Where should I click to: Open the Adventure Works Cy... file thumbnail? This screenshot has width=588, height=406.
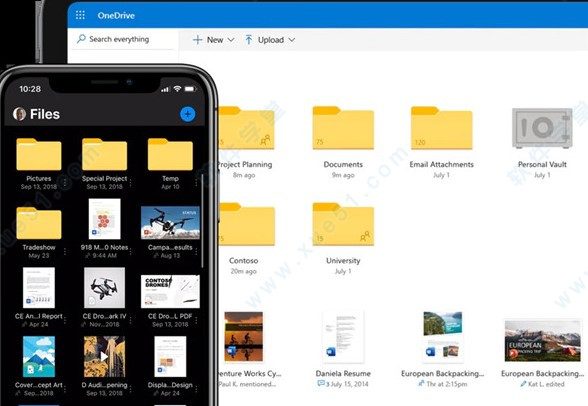[243, 337]
